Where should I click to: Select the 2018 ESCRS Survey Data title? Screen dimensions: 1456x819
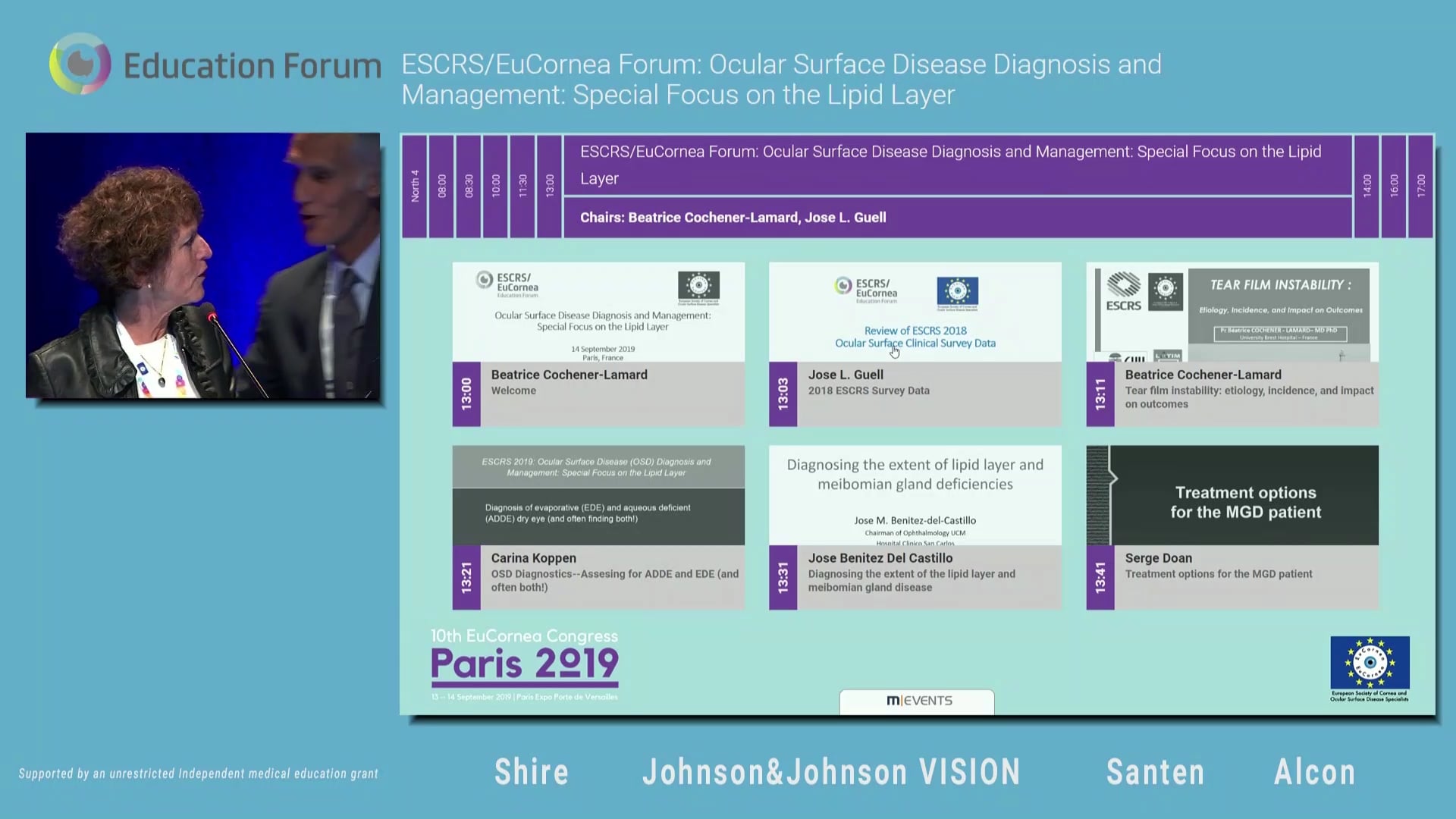pos(868,391)
